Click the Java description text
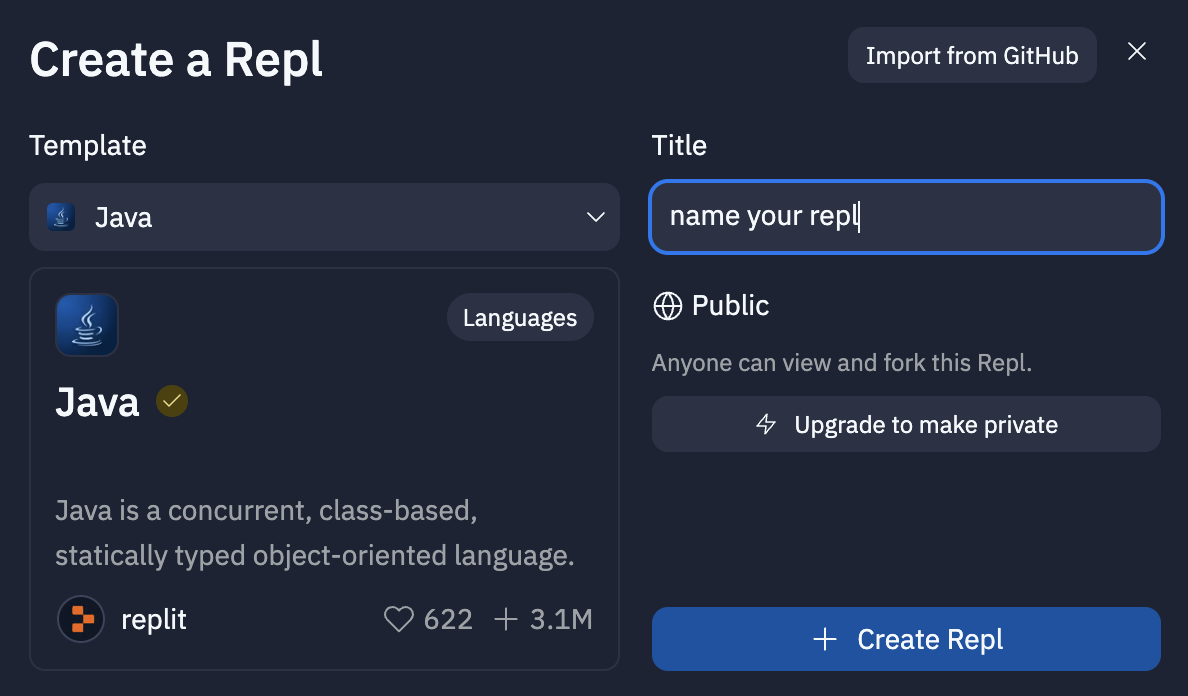This screenshot has height=696, width=1188. [x=314, y=533]
